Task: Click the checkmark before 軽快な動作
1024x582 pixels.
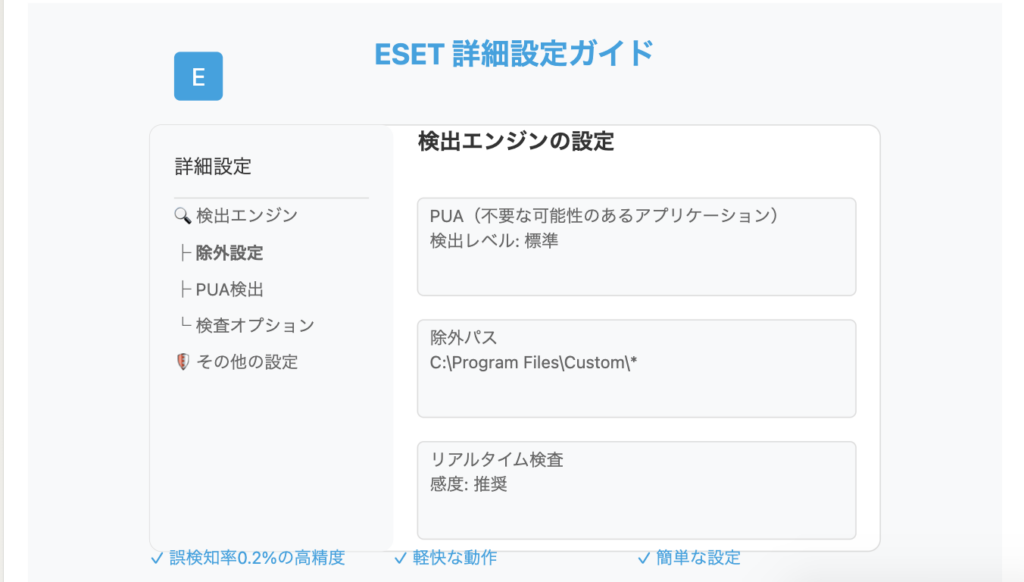Action: tap(400, 558)
